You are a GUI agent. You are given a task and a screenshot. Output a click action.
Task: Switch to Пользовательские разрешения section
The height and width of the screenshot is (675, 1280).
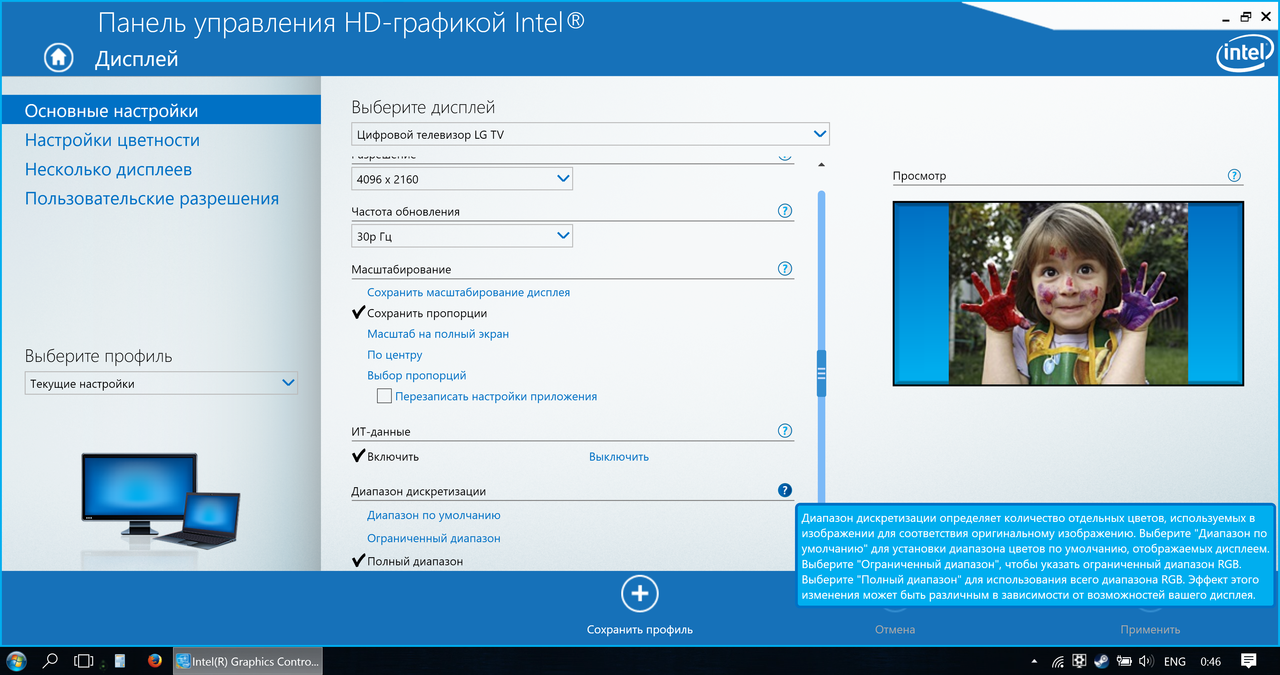tap(152, 198)
